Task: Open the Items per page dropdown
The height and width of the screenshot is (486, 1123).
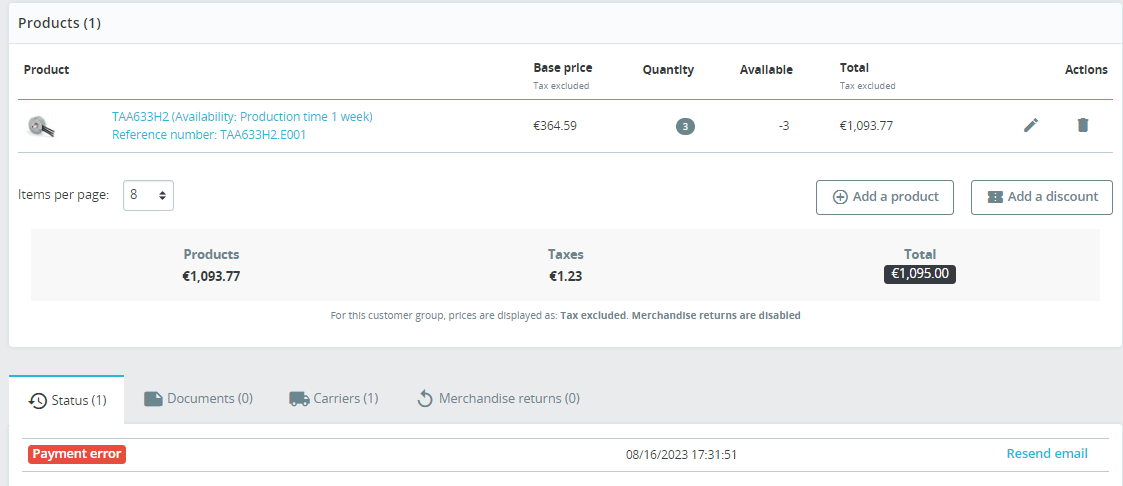Action: pyautogui.click(x=148, y=195)
